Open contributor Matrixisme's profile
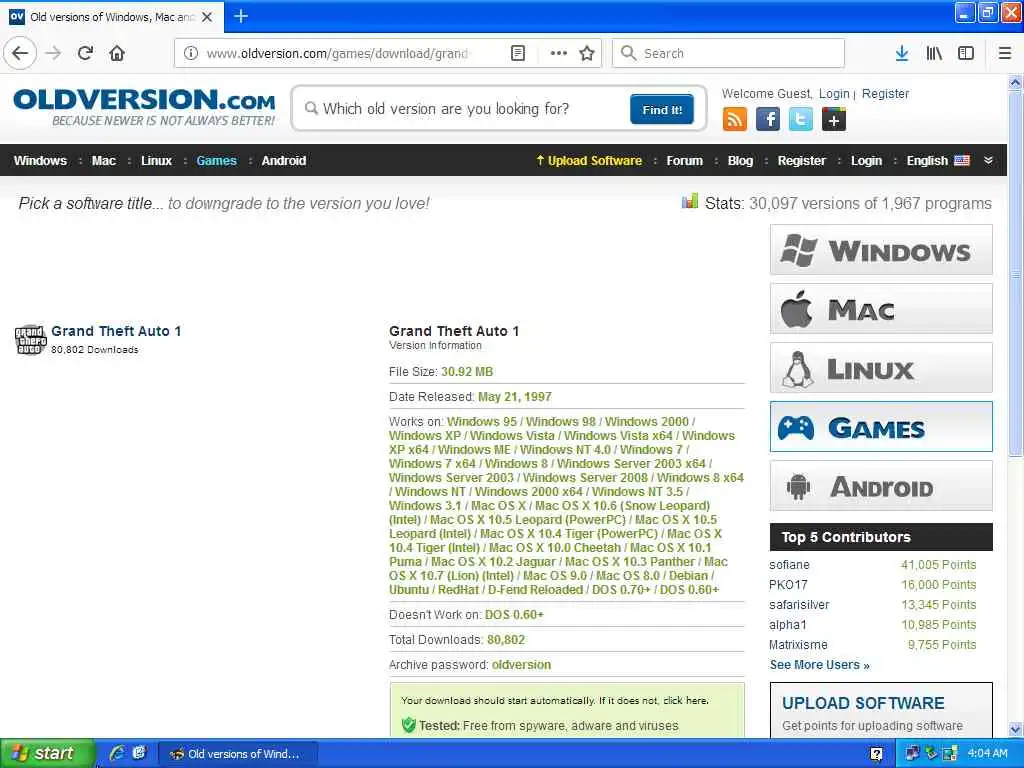This screenshot has height=768, width=1024. (x=798, y=645)
